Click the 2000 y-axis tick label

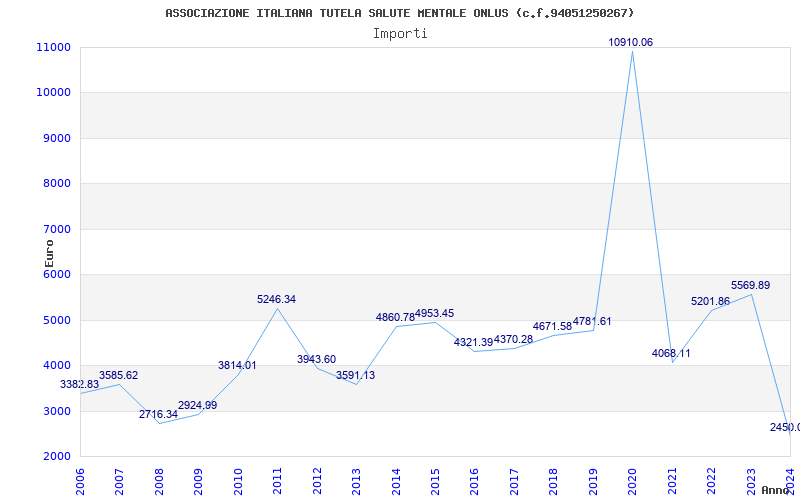[56, 456]
